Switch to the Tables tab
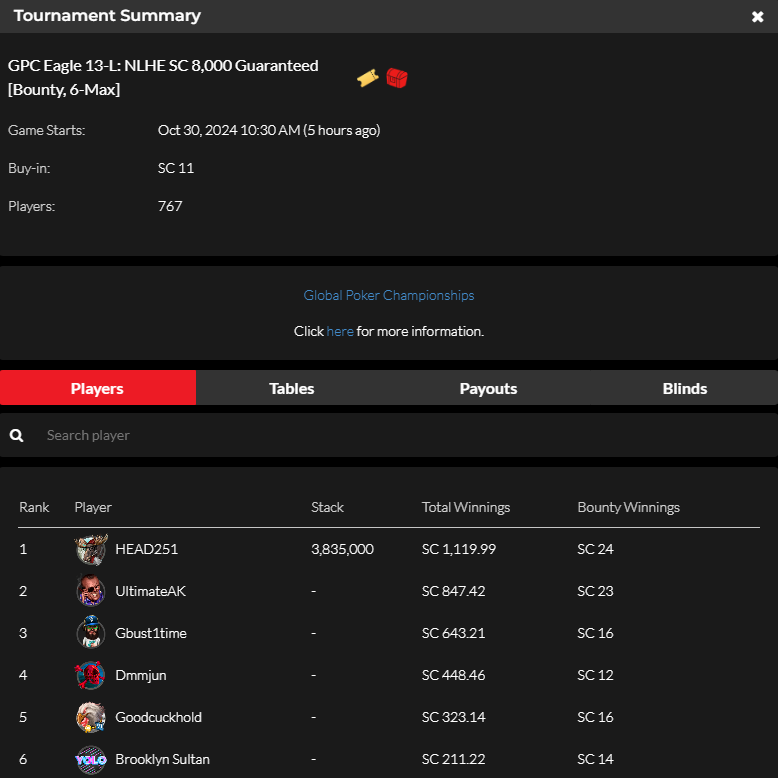778x778 pixels. pyautogui.click(x=292, y=388)
